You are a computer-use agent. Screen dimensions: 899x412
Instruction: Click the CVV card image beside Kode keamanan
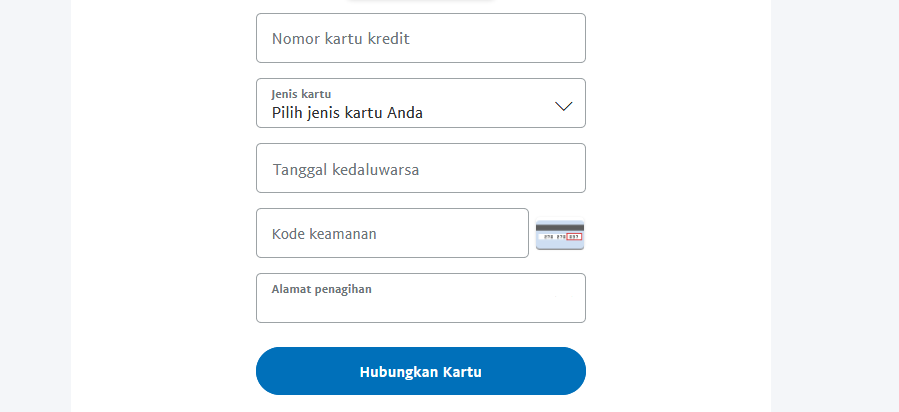560,235
